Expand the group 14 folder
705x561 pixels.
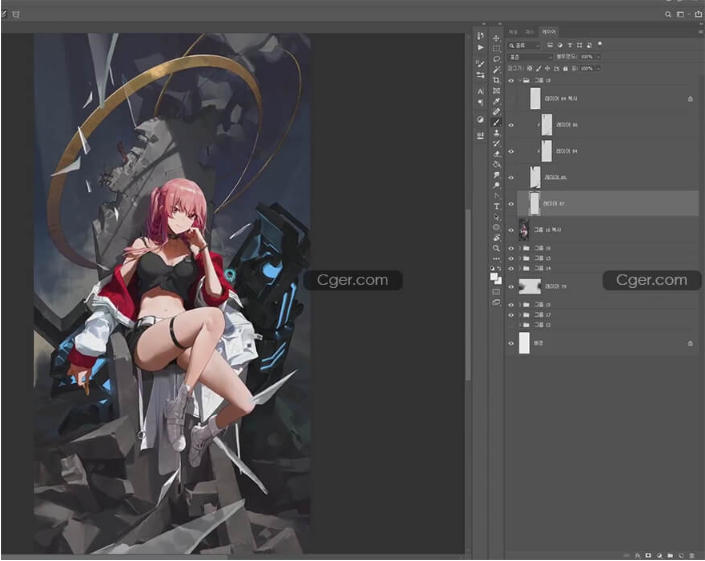(x=520, y=268)
